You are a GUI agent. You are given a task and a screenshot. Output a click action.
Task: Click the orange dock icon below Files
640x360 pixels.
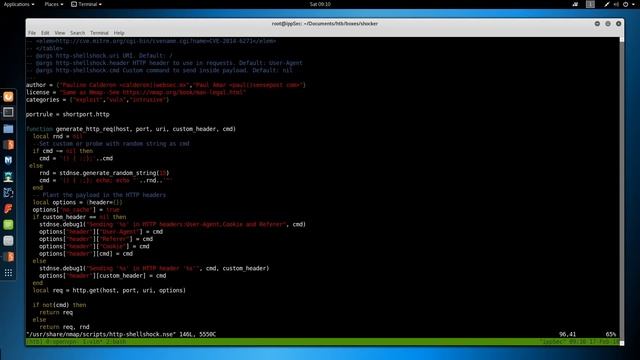tap(8, 144)
